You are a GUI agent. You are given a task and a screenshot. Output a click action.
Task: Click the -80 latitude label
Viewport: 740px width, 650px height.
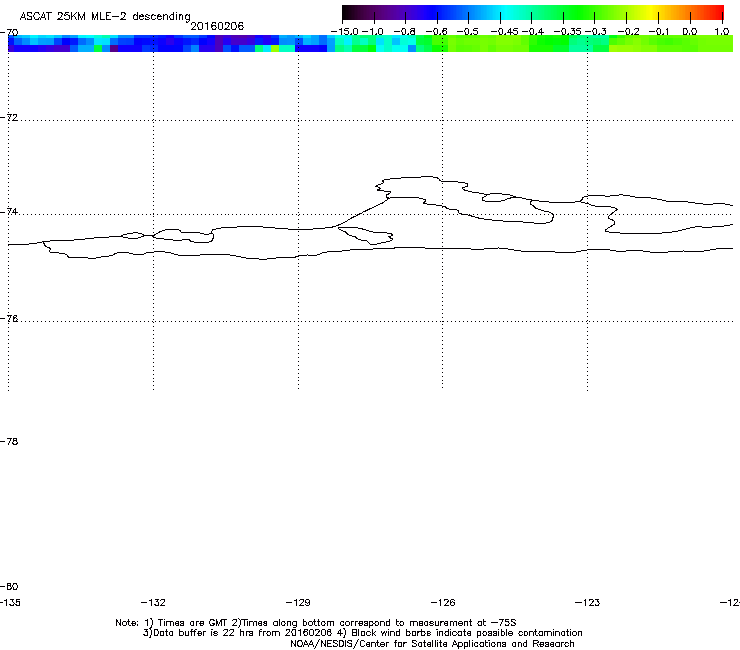pos(9,586)
